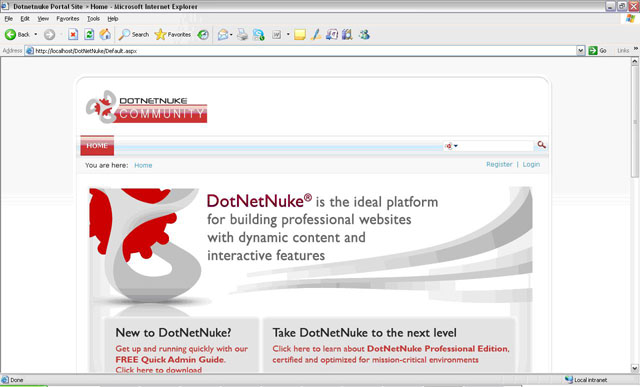Open the Search pane magnifier button
This screenshot has height=387, width=640.
[x=134, y=35]
